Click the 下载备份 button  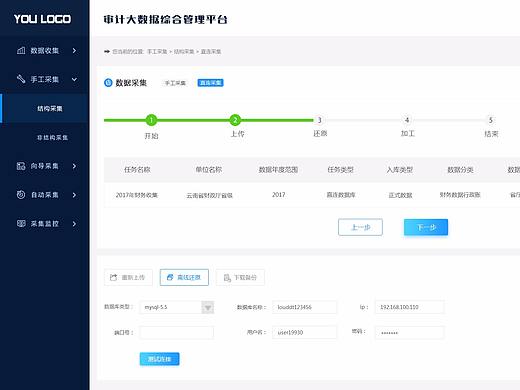tap(240, 277)
